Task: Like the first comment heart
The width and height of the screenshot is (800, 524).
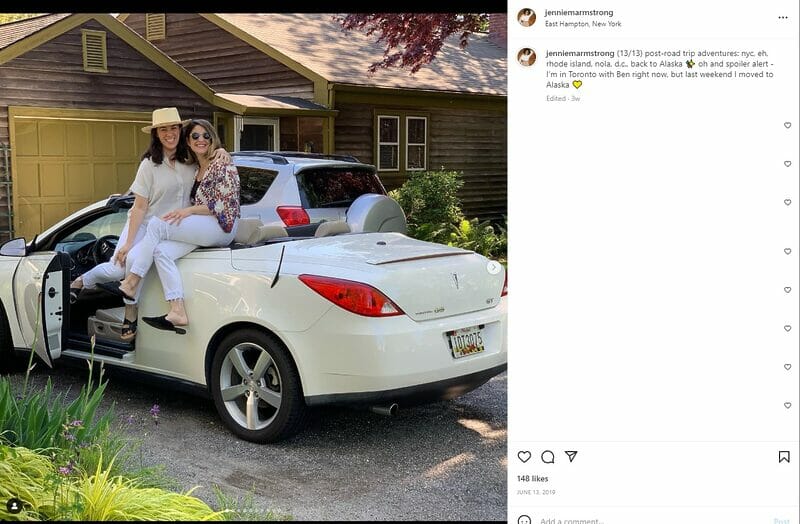Action: [x=787, y=125]
